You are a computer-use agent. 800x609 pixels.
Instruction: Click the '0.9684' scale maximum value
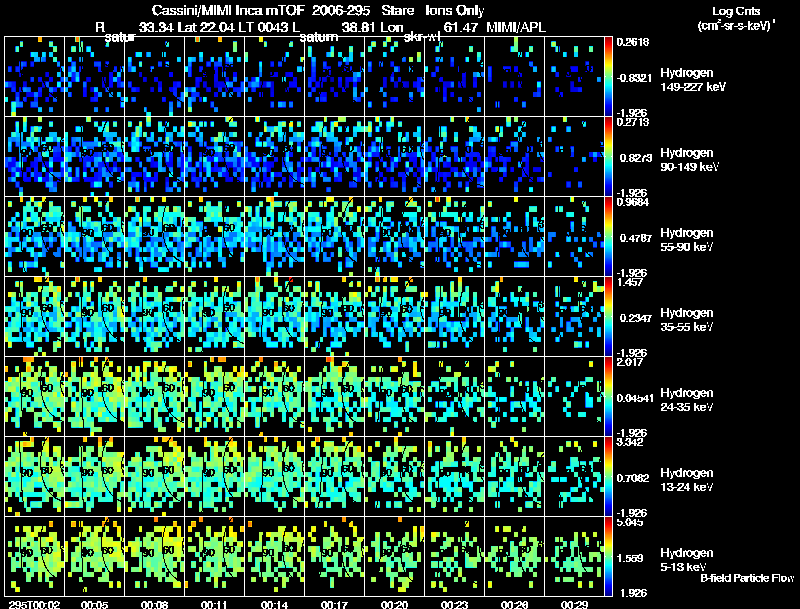pos(633,202)
